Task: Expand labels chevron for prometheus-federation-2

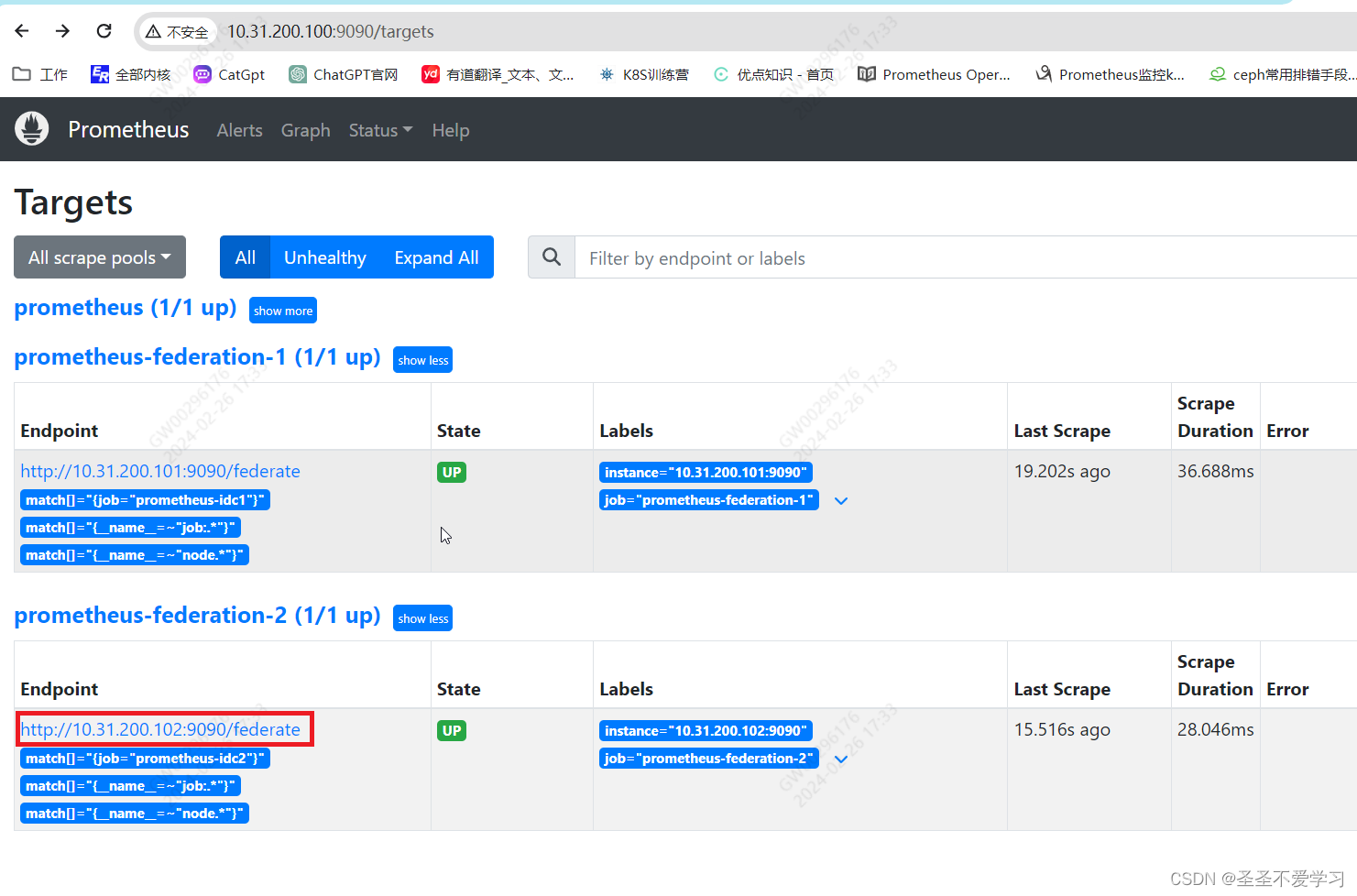Action: pyautogui.click(x=841, y=759)
